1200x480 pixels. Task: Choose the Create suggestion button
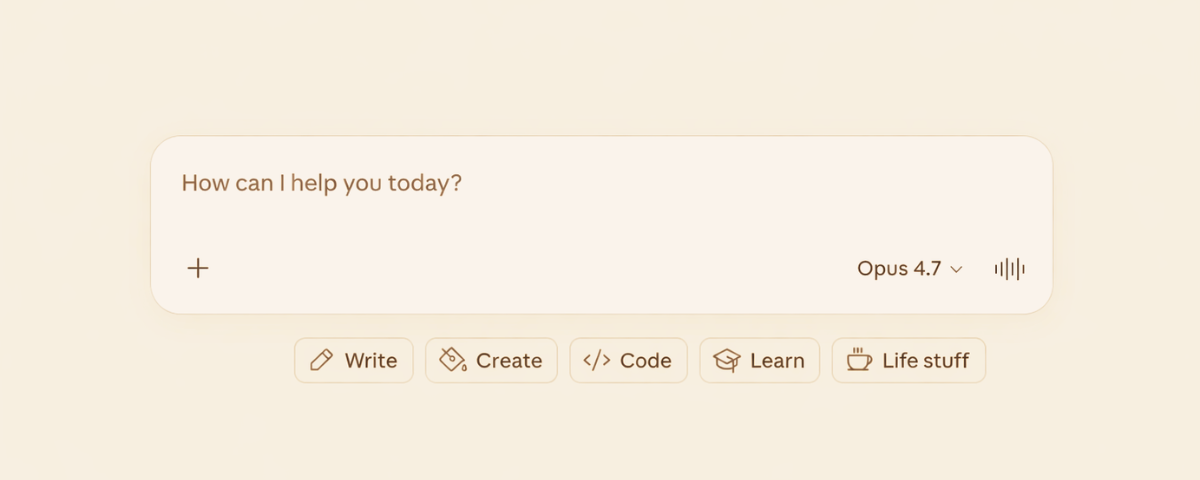click(x=491, y=360)
